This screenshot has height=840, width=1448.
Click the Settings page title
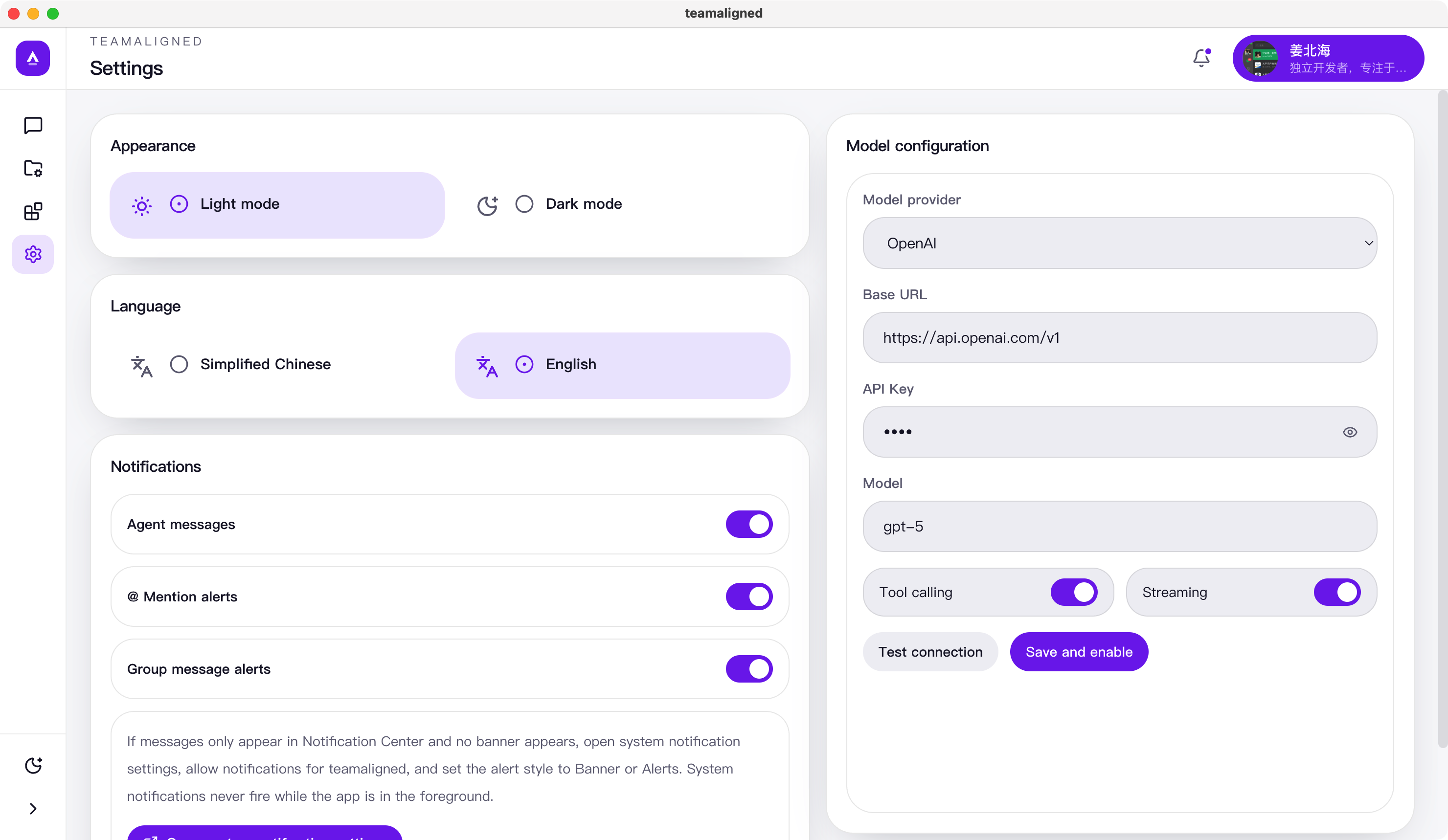(x=126, y=68)
